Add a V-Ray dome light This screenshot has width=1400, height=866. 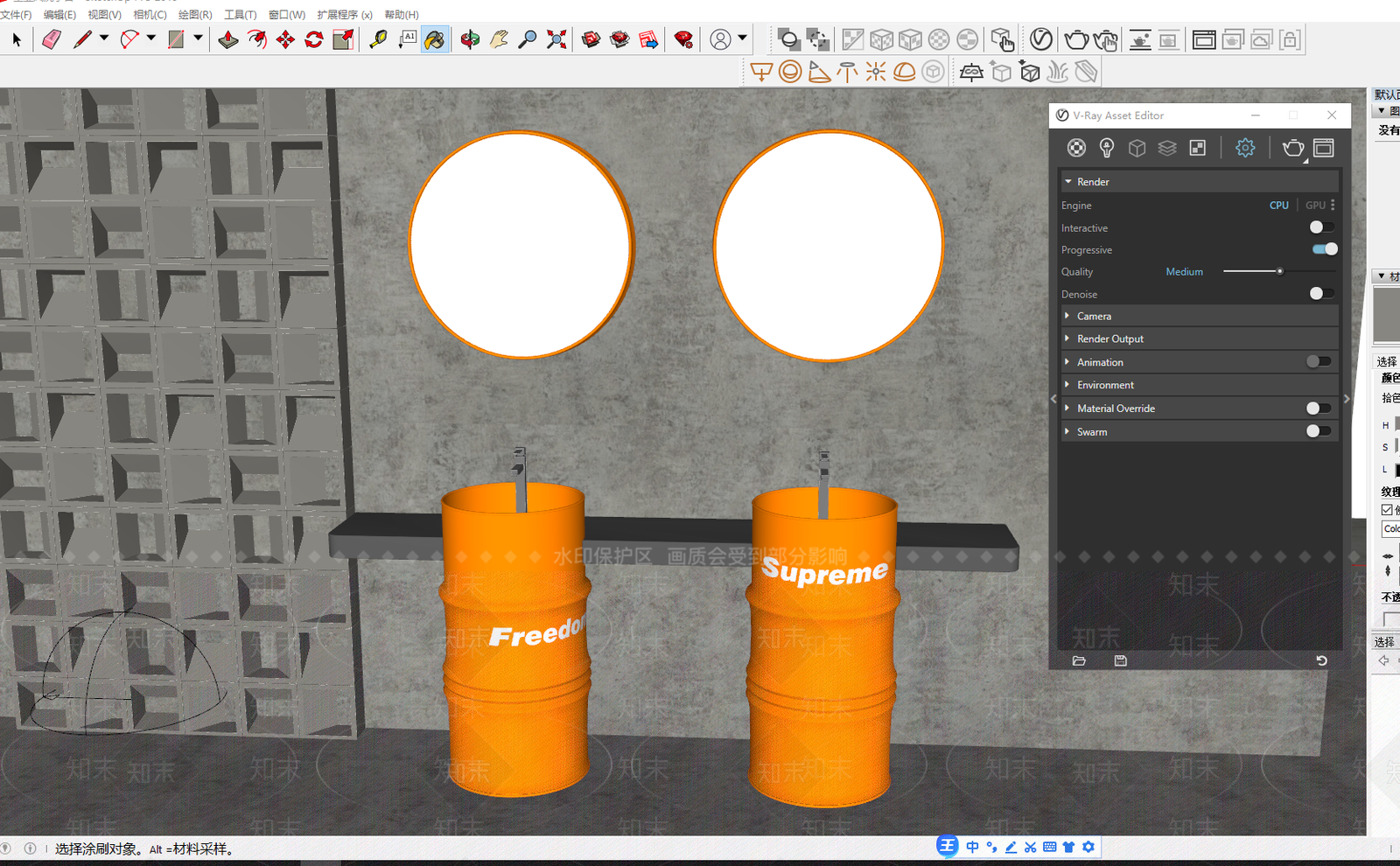(904, 72)
